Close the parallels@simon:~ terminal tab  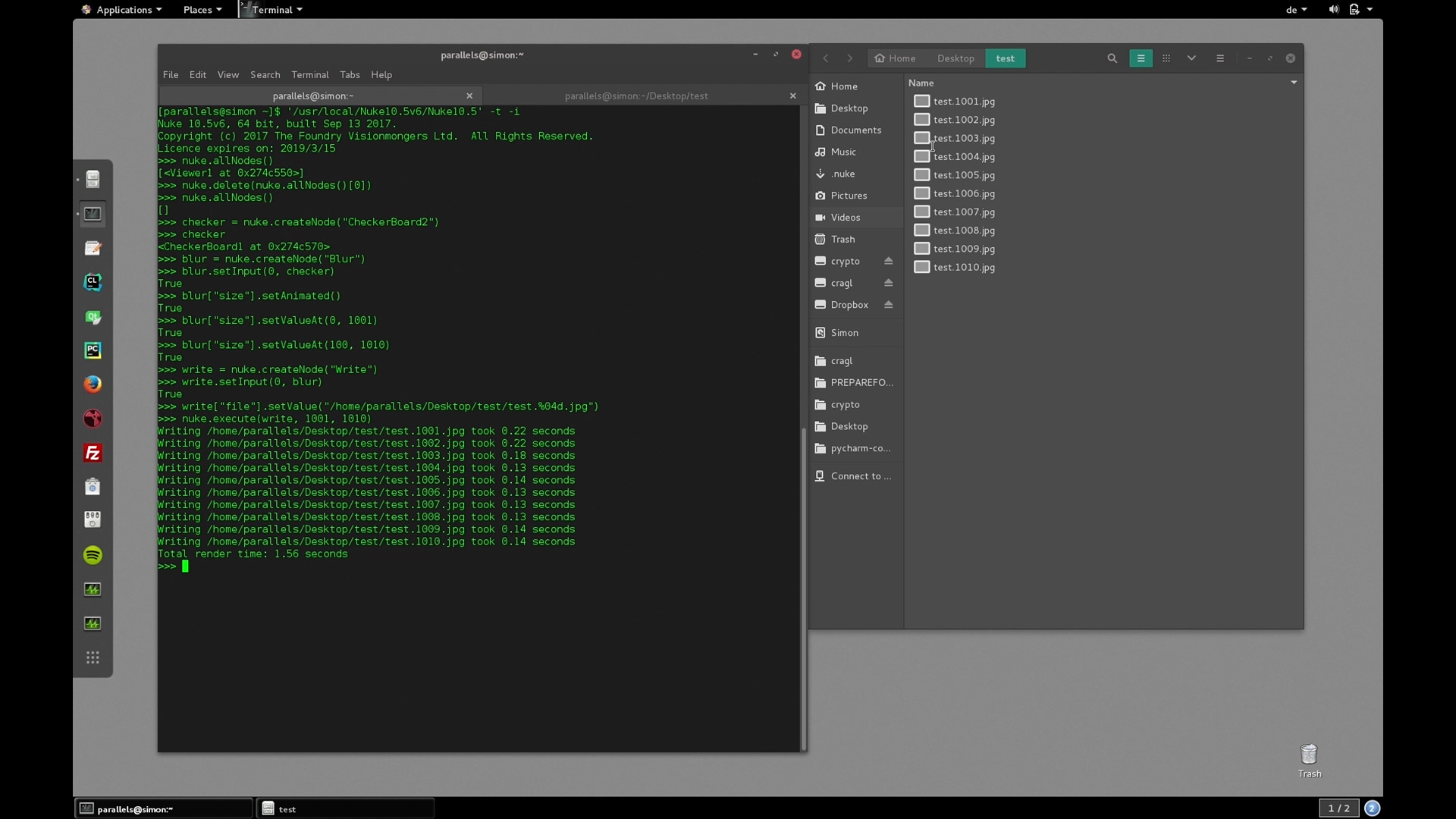pos(469,96)
